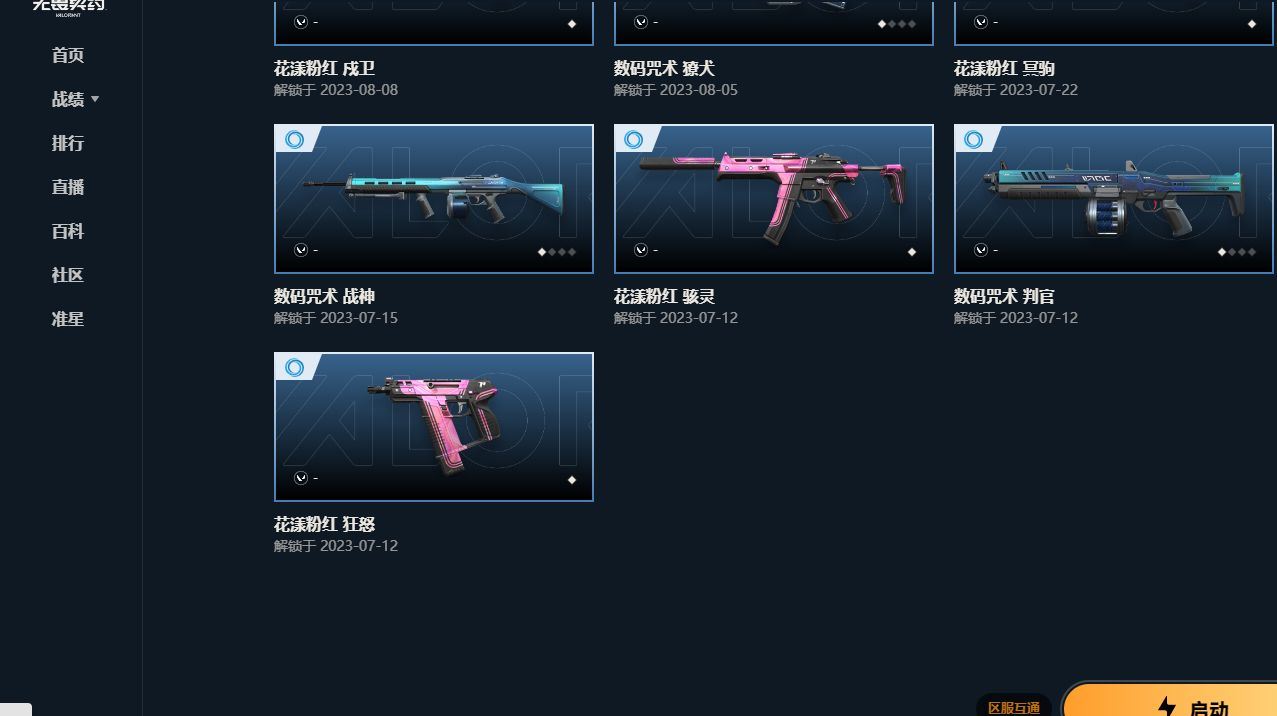The height and width of the screenshot is (716, 1277).
Task: Click the 区服互通 badge button
Action: pyautogui.click(x=1014, y=706)
